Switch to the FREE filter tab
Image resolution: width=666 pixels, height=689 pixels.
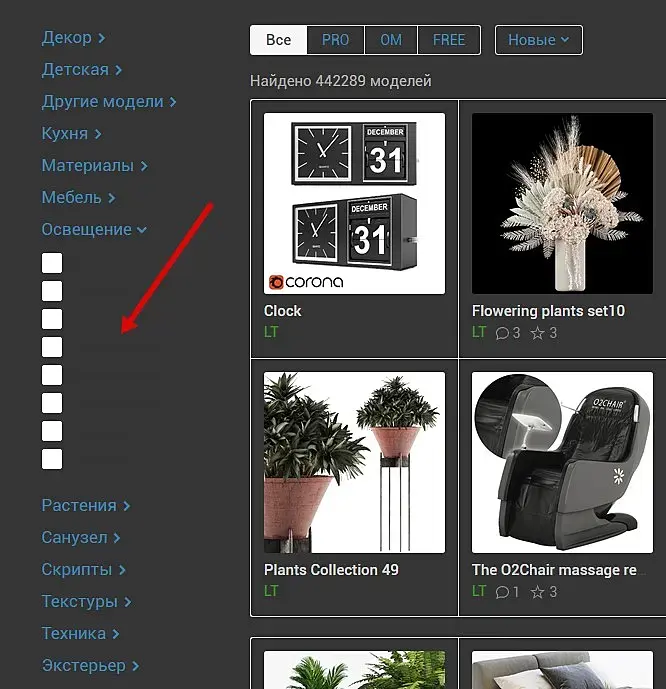point(449,40)
